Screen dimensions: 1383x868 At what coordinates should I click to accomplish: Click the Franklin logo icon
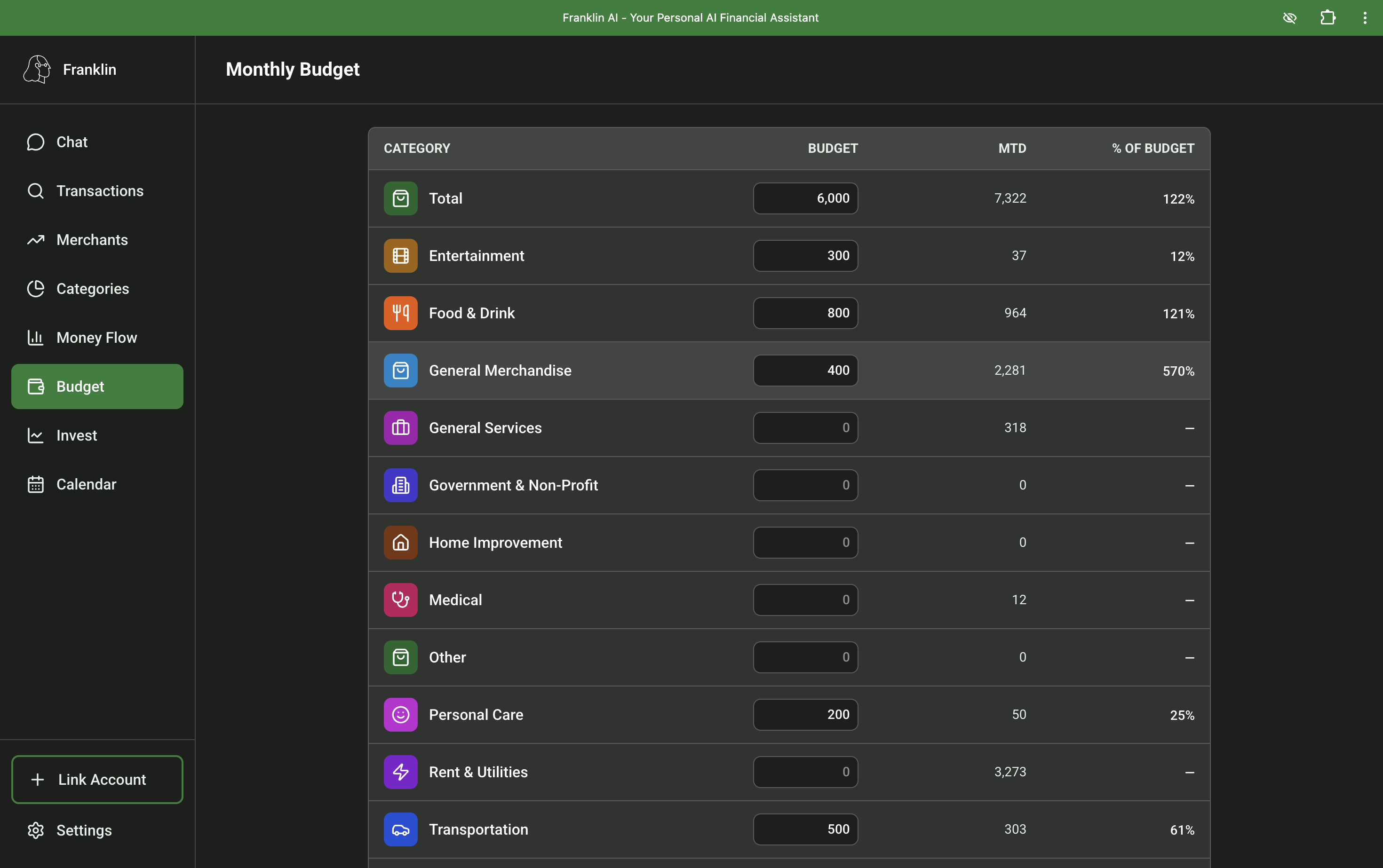[x=37, y=70]
